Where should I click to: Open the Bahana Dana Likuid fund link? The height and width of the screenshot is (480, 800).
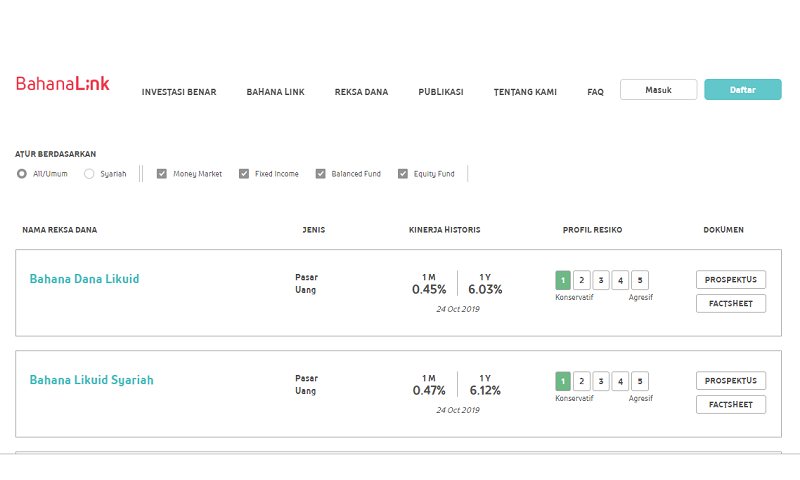[84, 279]
